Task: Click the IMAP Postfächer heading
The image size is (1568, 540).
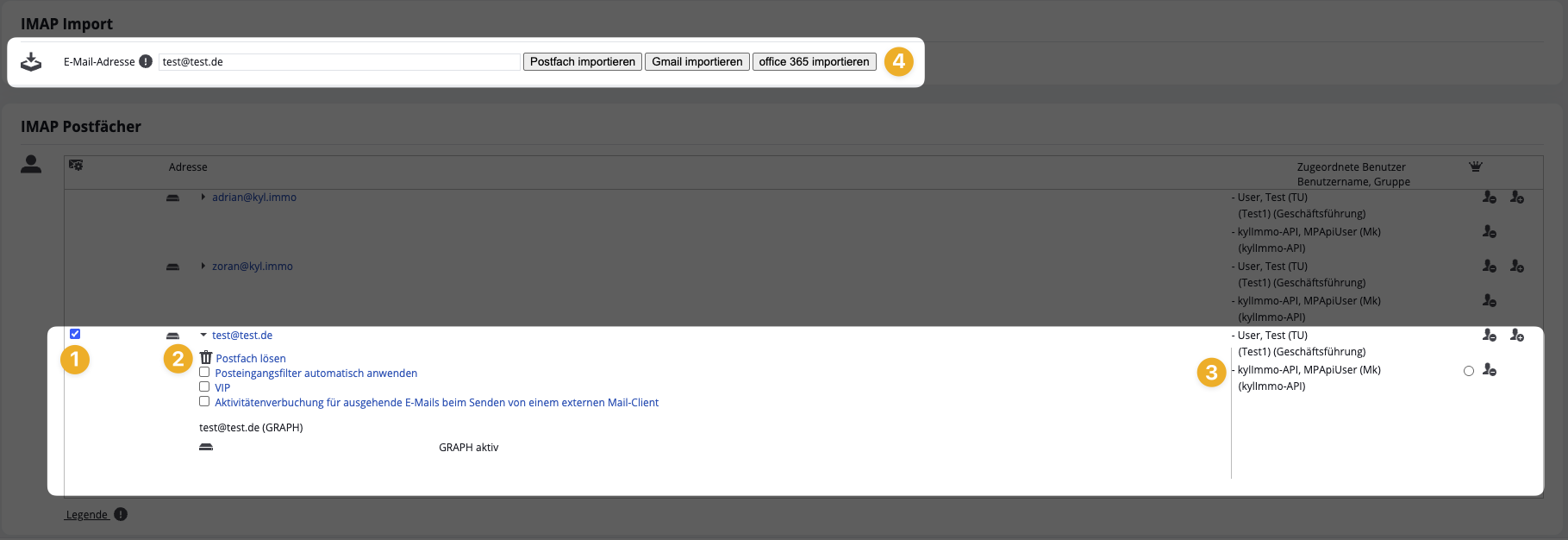Action: pyautogui.click(x=81, y=127)
